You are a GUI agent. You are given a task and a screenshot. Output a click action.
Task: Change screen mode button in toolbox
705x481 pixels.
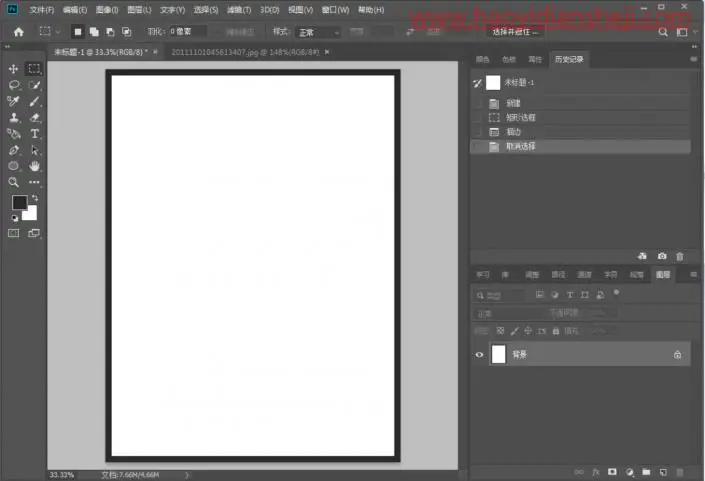pos(34,233)
